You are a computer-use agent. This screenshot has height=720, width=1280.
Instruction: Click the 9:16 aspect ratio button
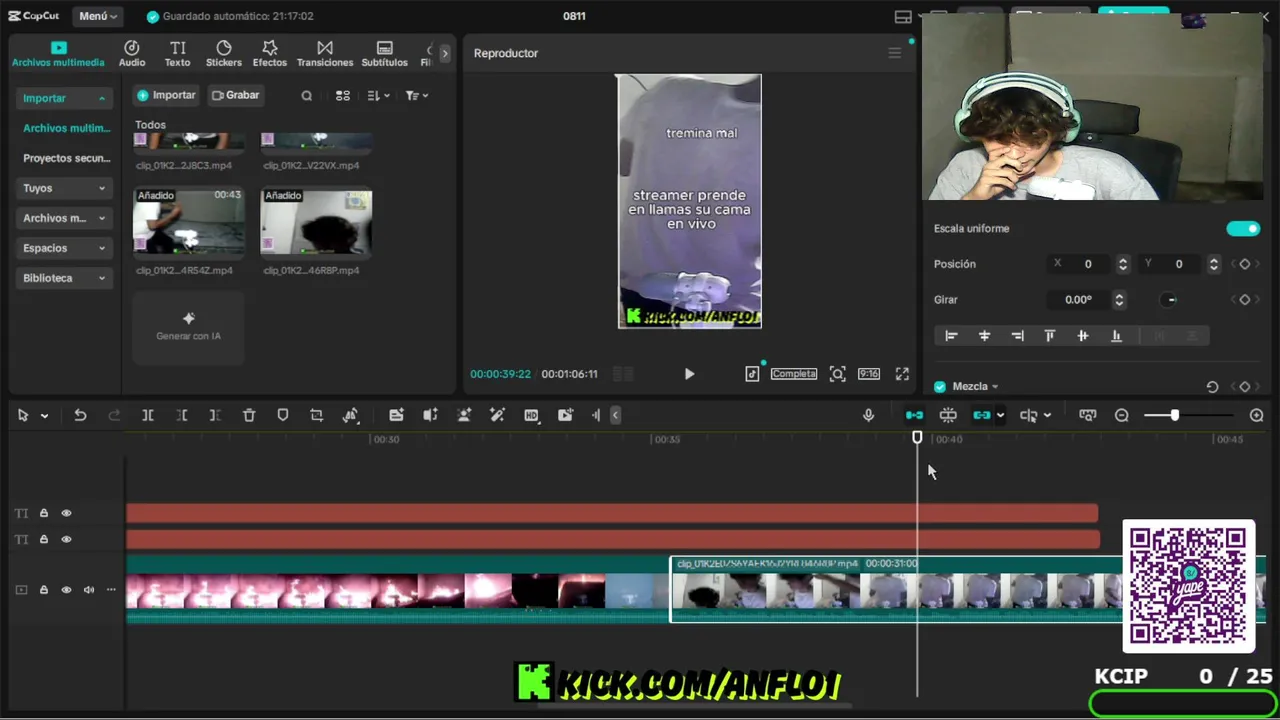pyautogui.click(x=869, y=374)
